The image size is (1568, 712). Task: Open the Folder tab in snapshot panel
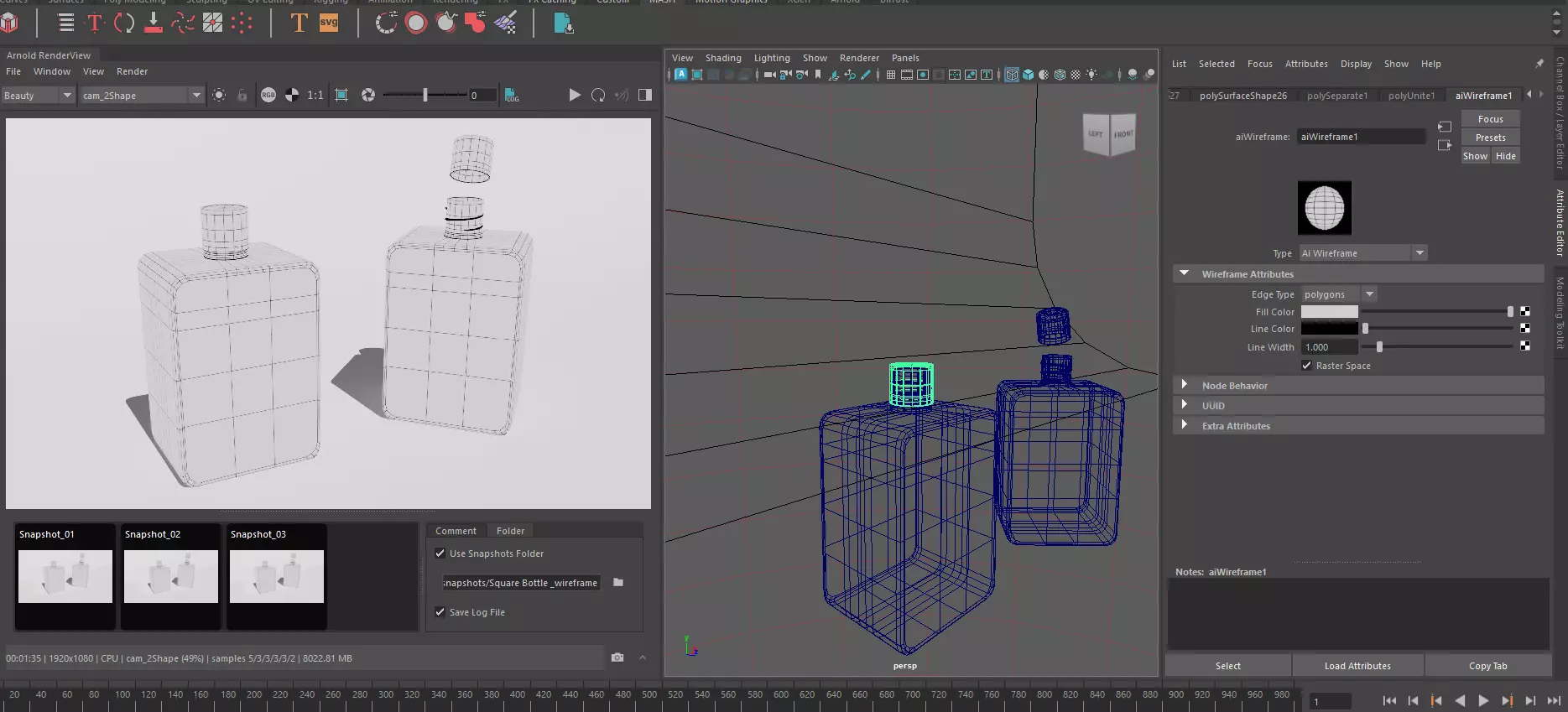(x=510, y=531)
